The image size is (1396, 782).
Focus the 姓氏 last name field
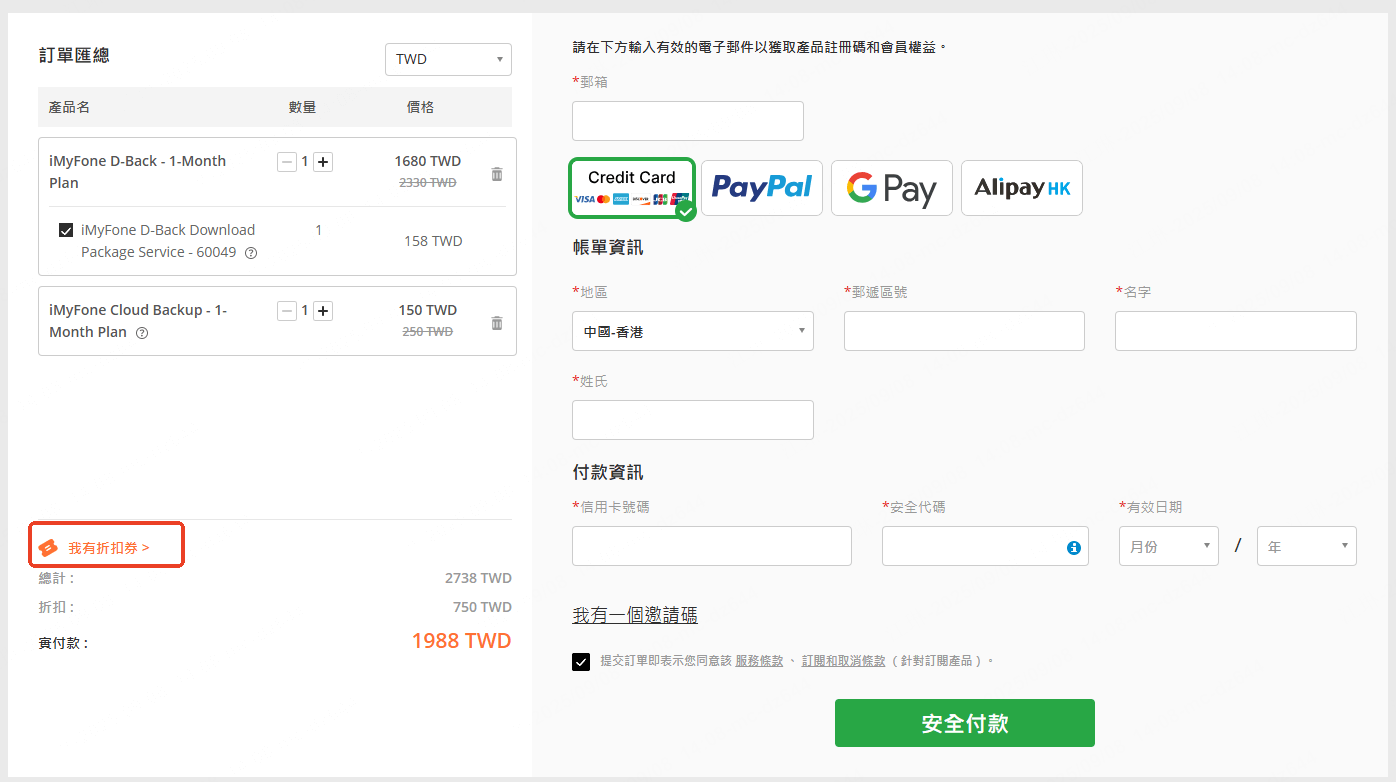[693, 420]
